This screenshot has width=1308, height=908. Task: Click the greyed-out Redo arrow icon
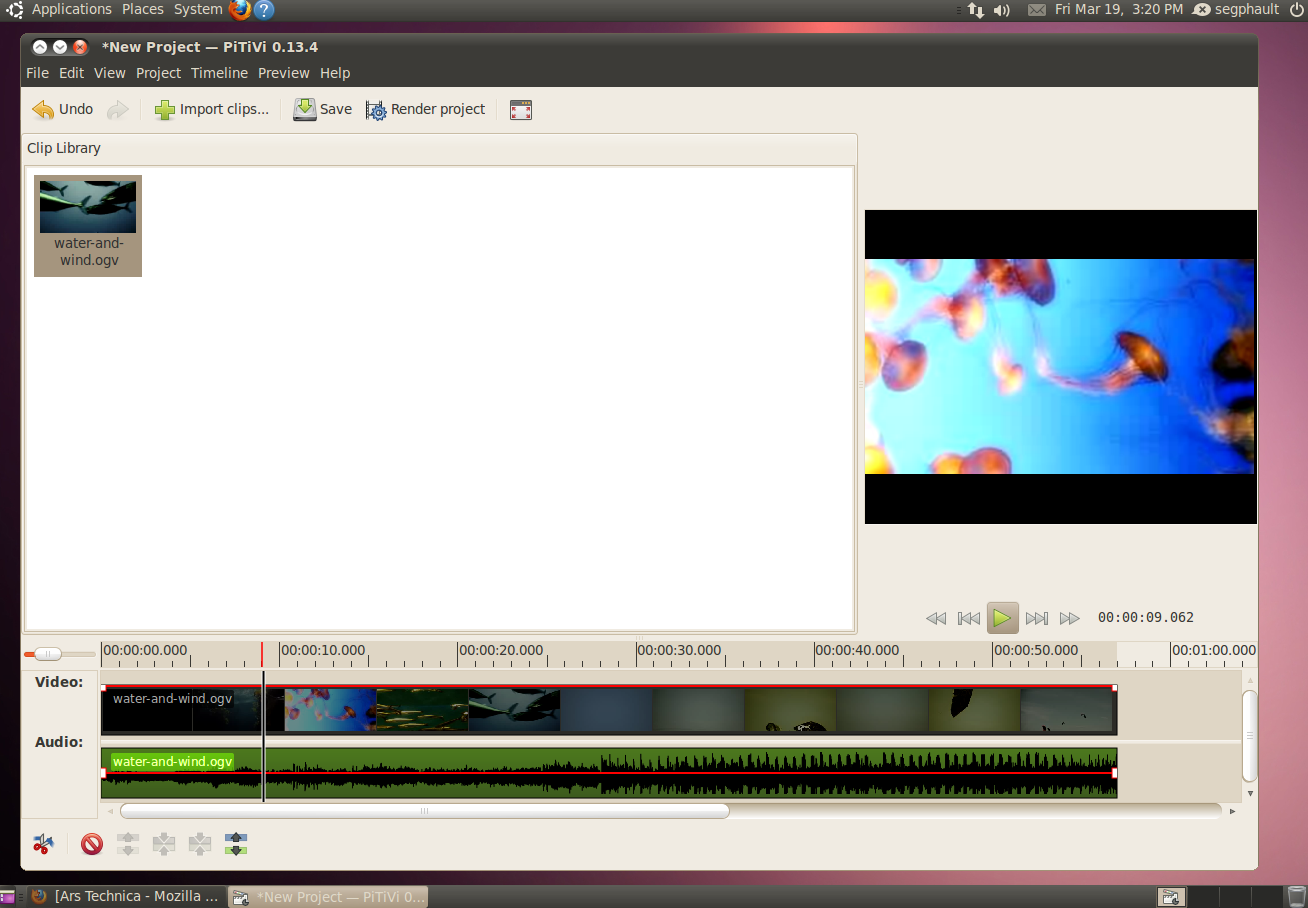118,110
